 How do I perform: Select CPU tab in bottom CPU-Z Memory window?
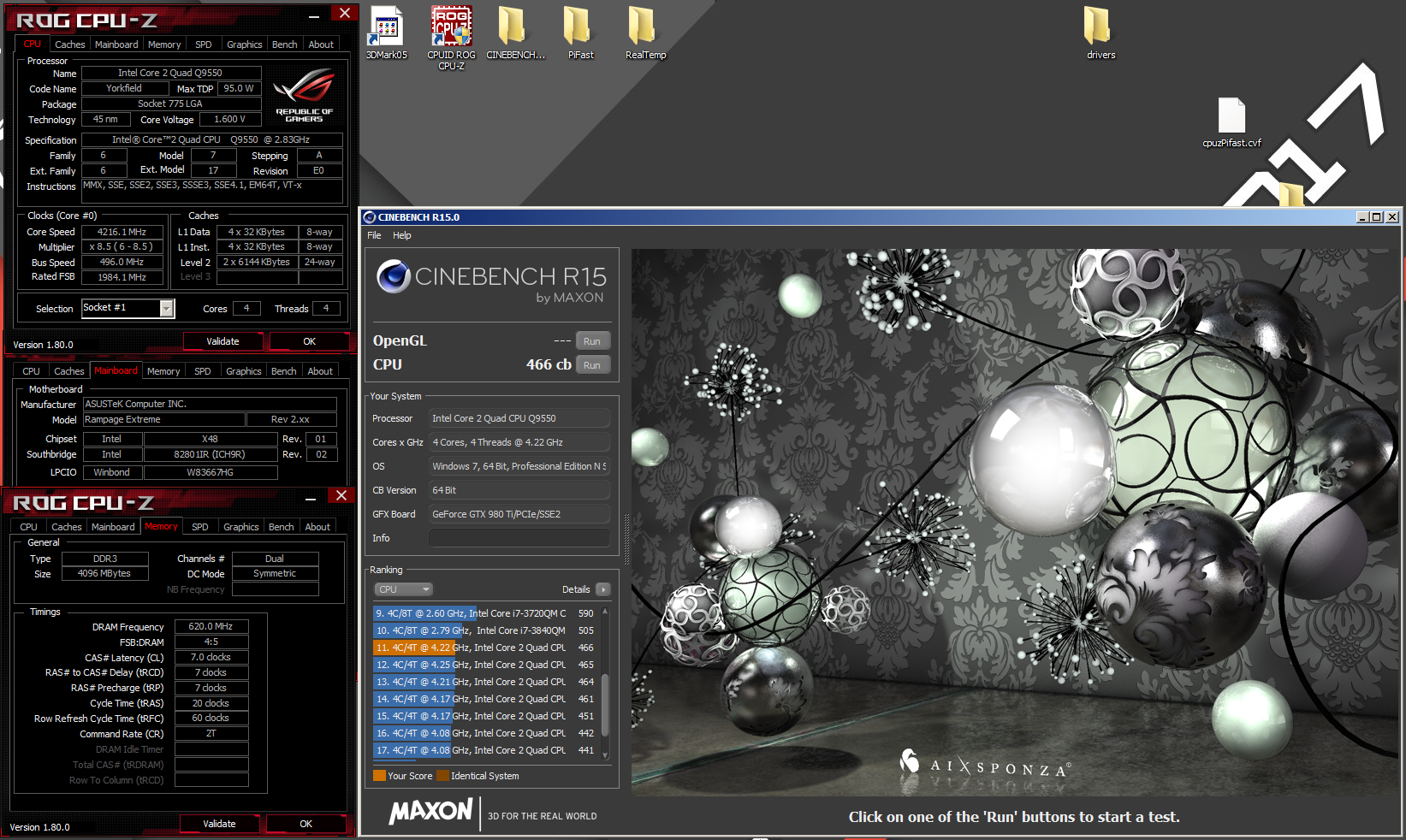pyautogui.click(x=28, y=527)
